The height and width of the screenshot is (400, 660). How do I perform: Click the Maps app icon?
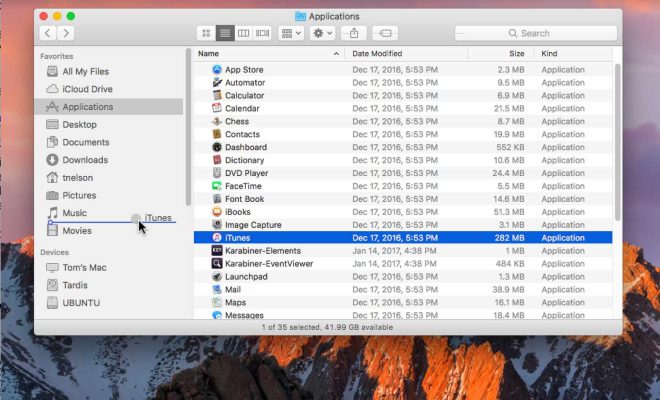pyautogui.click(x=217, y=302)
